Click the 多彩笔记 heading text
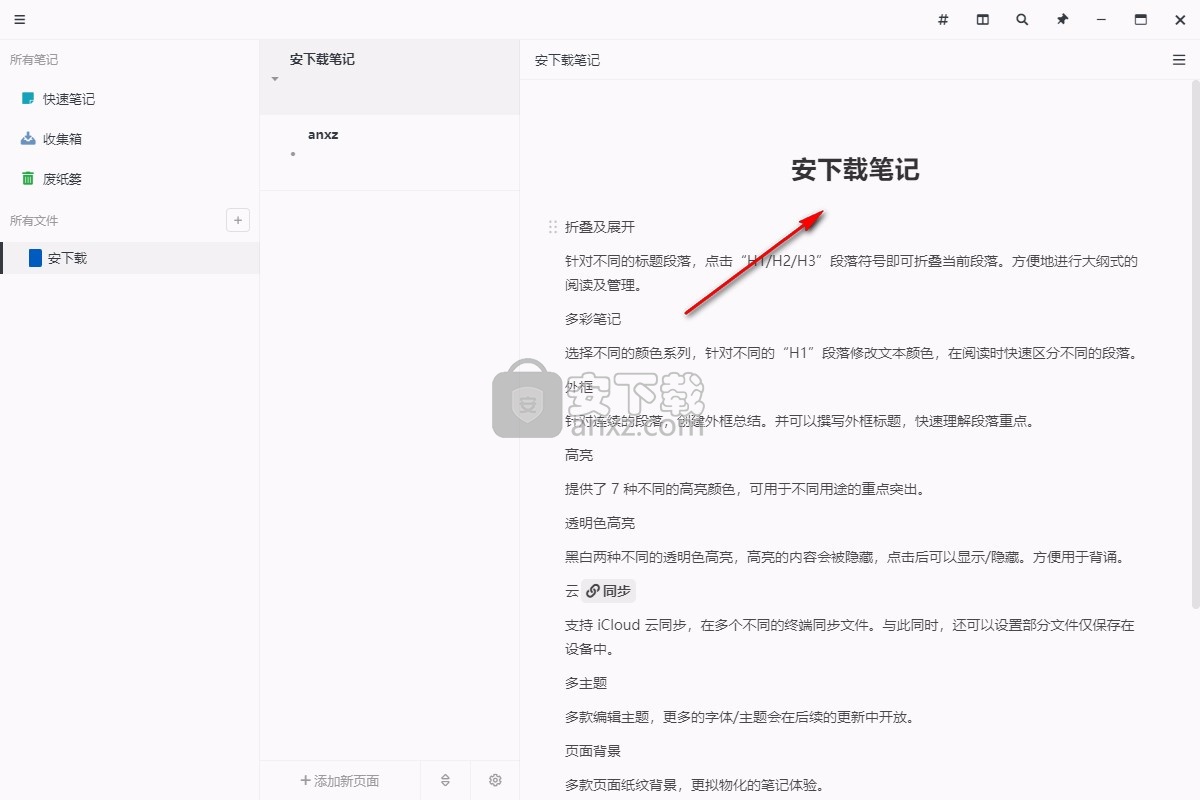The image size is (1200, 800). [593, 319]
